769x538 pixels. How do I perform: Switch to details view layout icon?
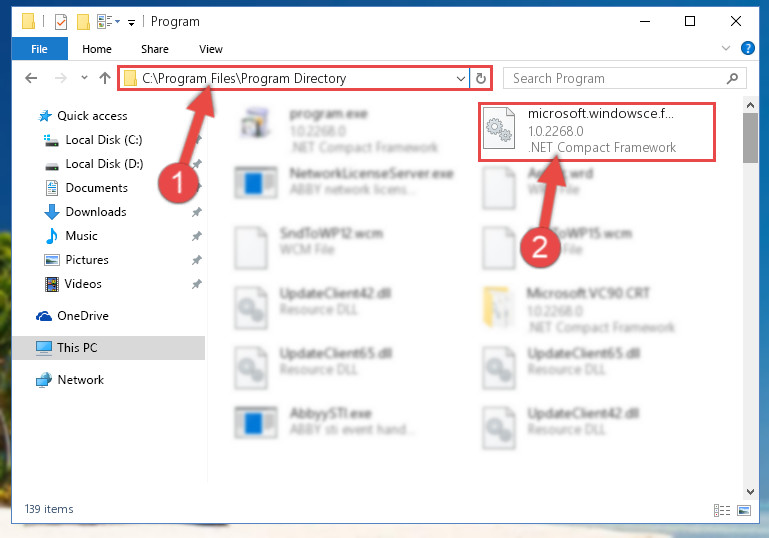click(x=722, y=511)
